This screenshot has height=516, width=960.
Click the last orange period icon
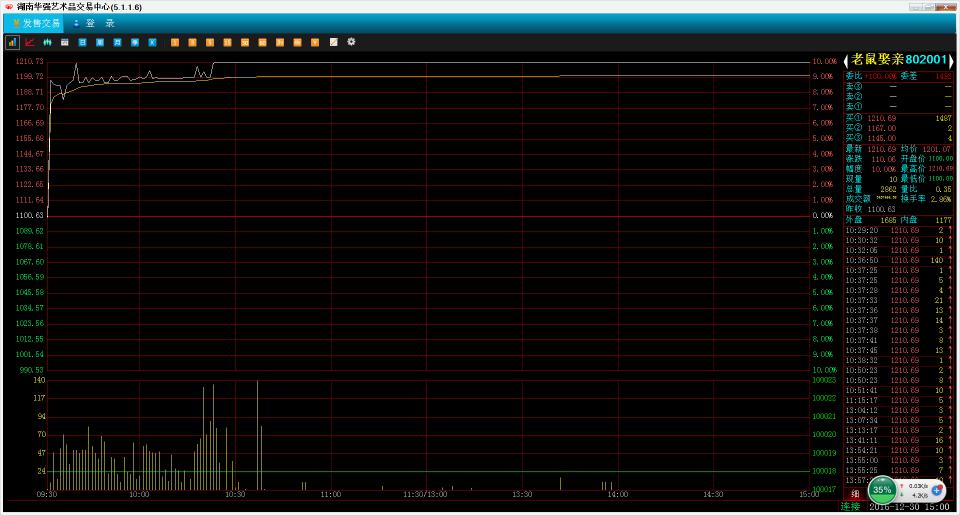(315, 42)
